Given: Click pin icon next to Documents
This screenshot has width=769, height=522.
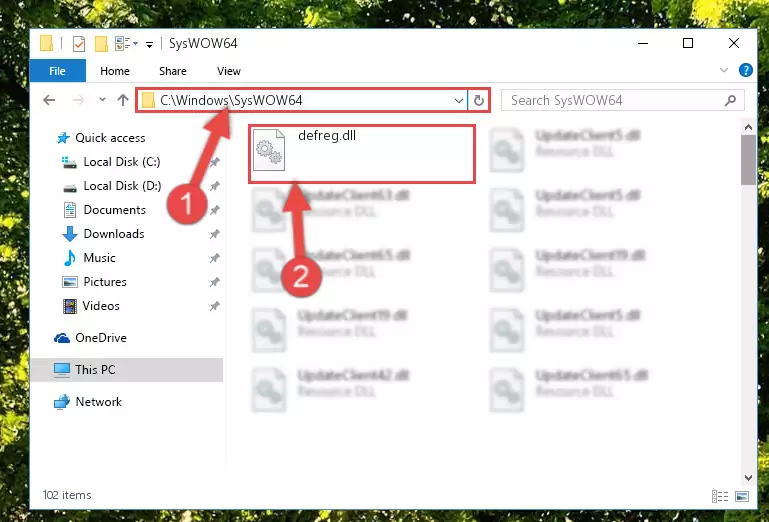Looking at the screenshot, I should click(x=214, y=210).
